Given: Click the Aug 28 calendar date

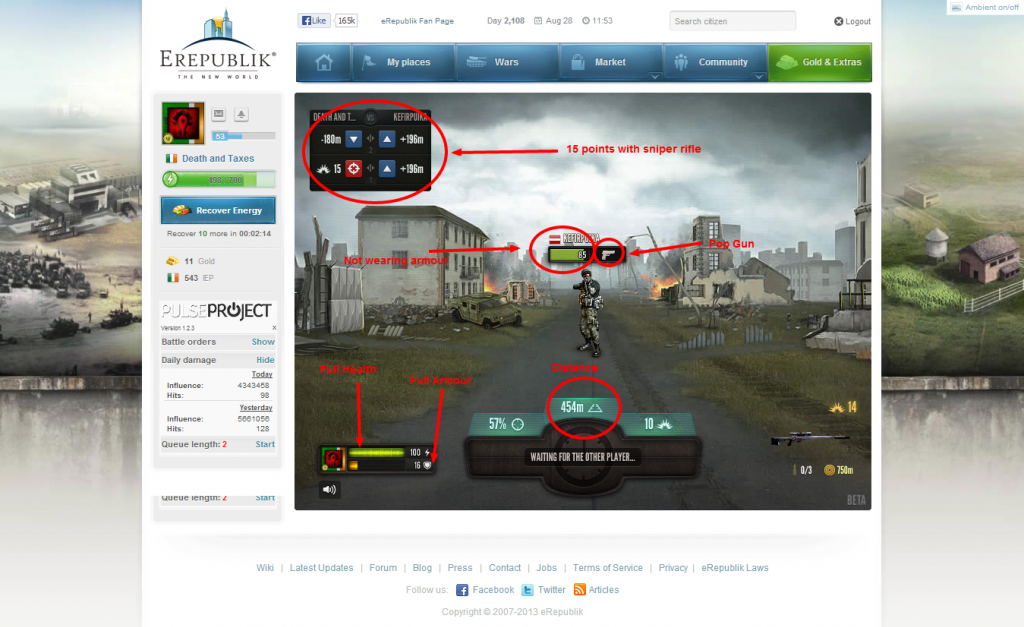Looking at the screenshot, I should pyautogui.click(x=553, y=21).
